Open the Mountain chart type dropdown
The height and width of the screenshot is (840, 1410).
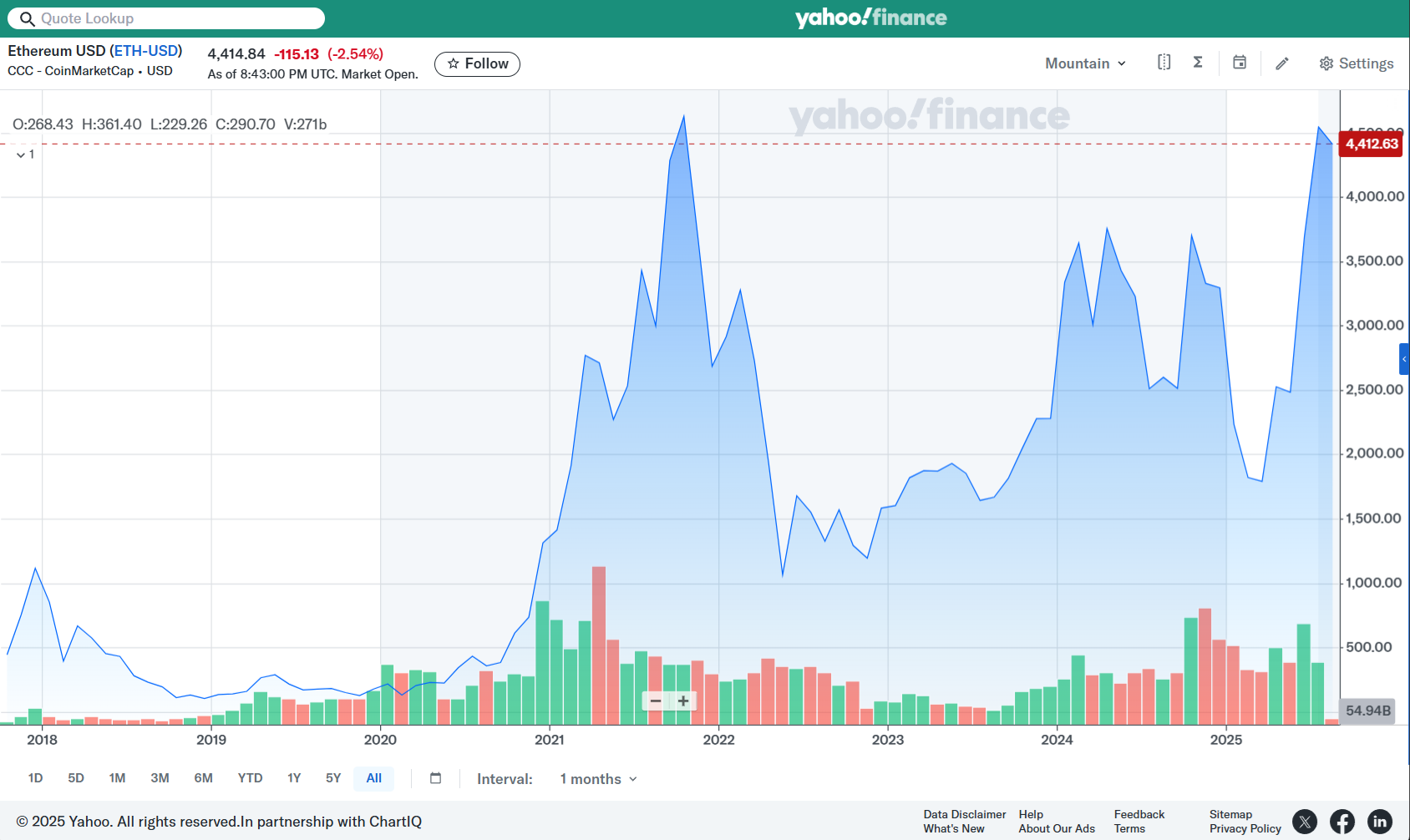[x=1085, y=63]
